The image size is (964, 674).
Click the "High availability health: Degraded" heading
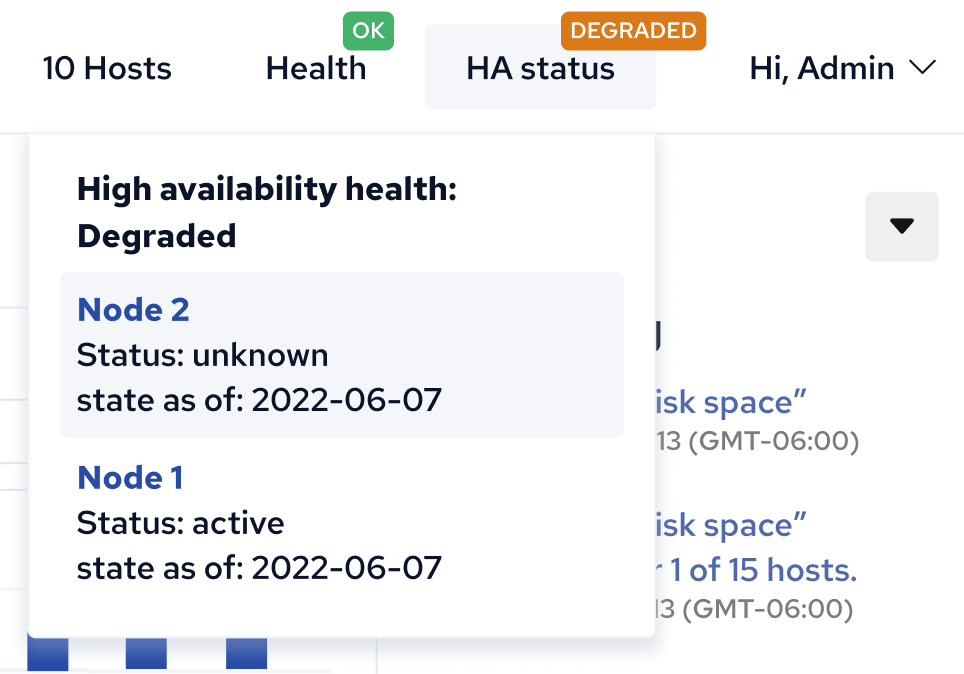click(x=266, y=212)
